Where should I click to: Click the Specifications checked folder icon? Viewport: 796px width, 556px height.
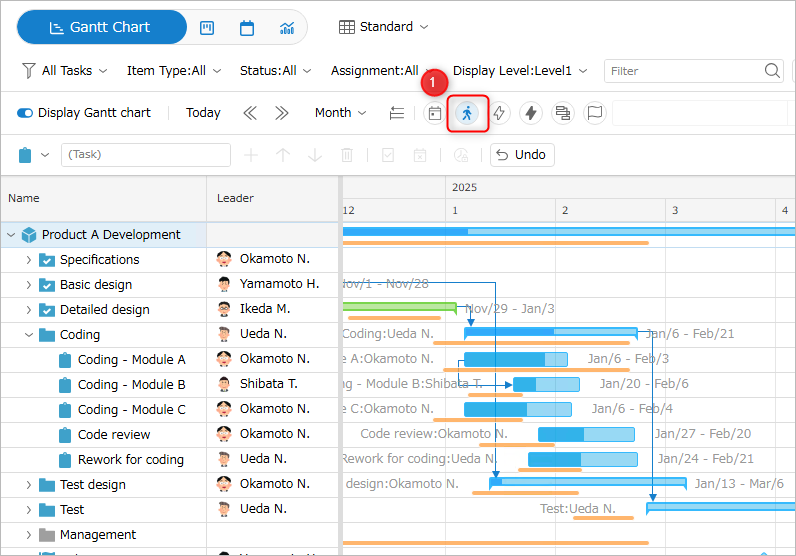47,260
